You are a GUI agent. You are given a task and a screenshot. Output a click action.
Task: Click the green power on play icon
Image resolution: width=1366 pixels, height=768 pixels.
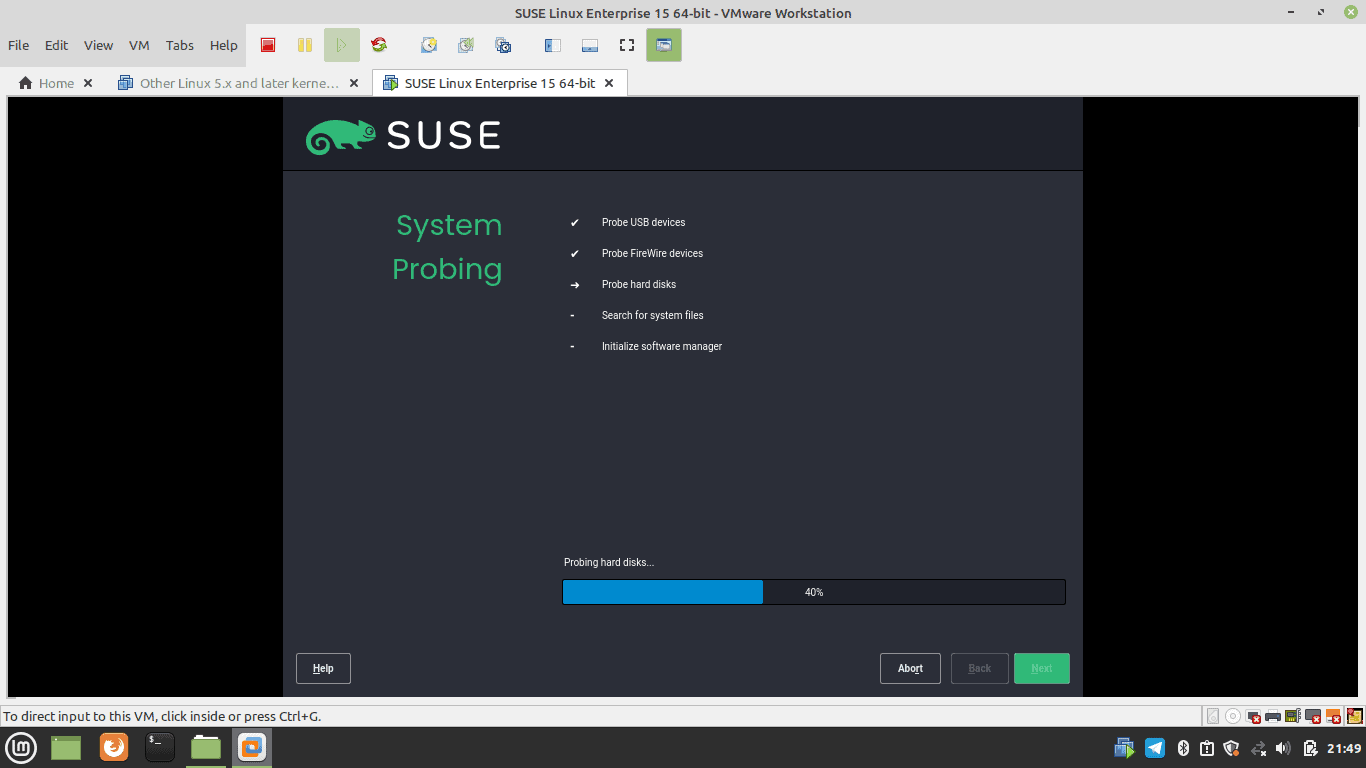(x=342, y=45)
